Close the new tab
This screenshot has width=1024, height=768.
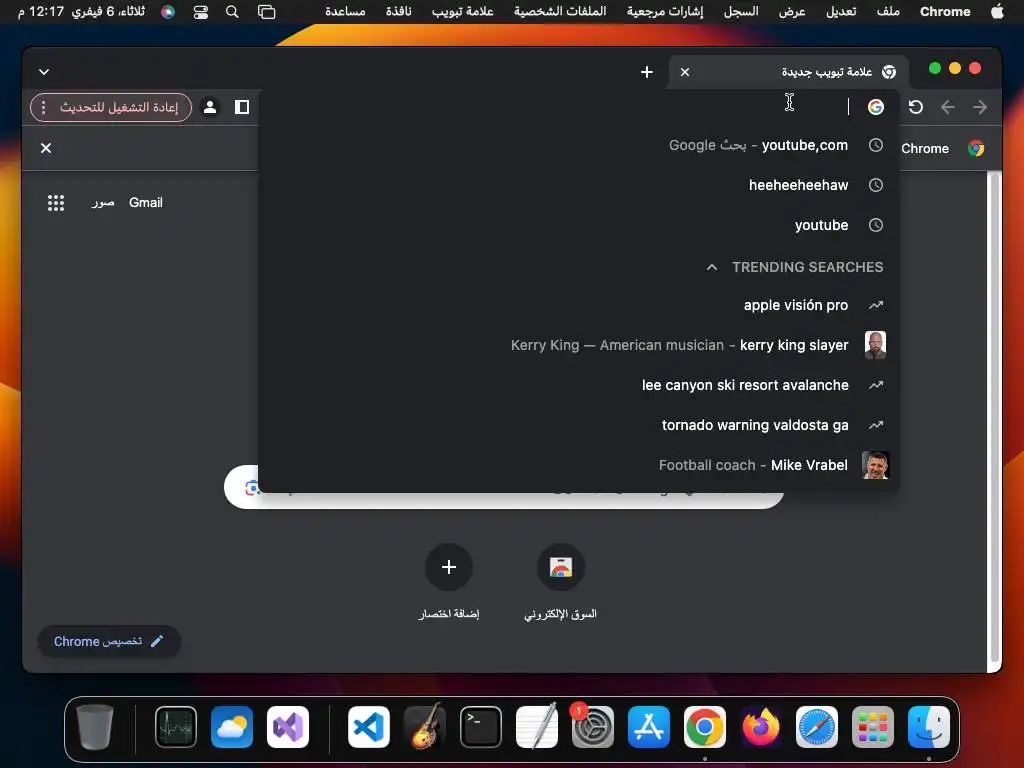(684, 72)
